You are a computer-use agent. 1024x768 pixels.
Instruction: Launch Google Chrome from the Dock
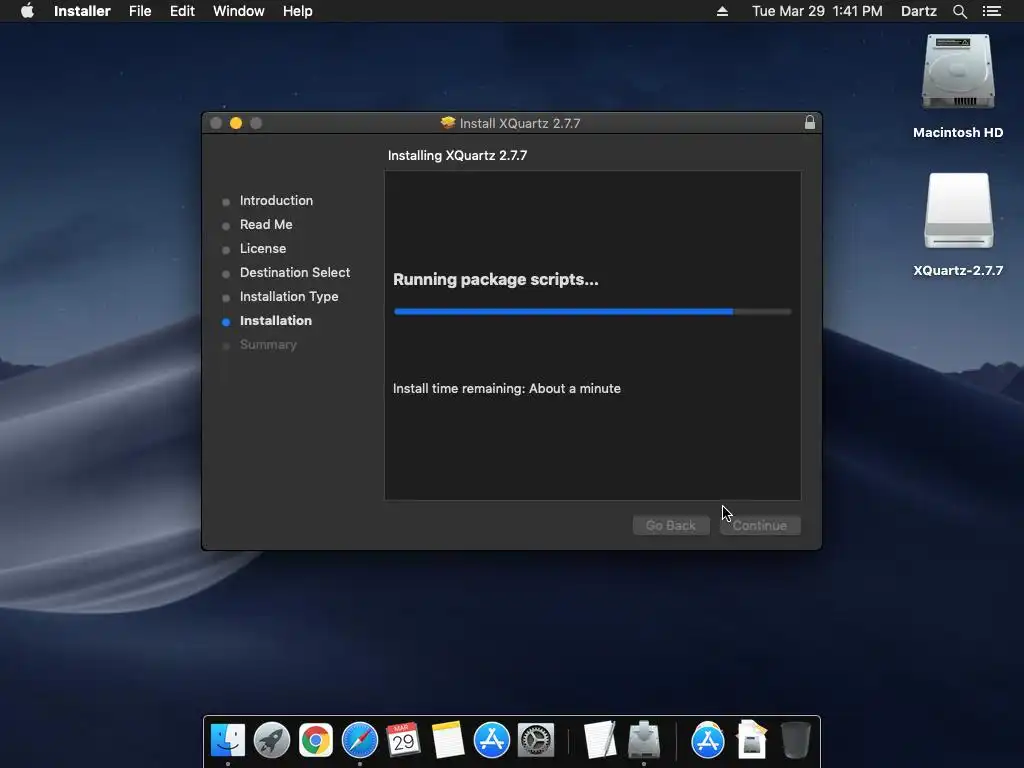click(315, 741)
